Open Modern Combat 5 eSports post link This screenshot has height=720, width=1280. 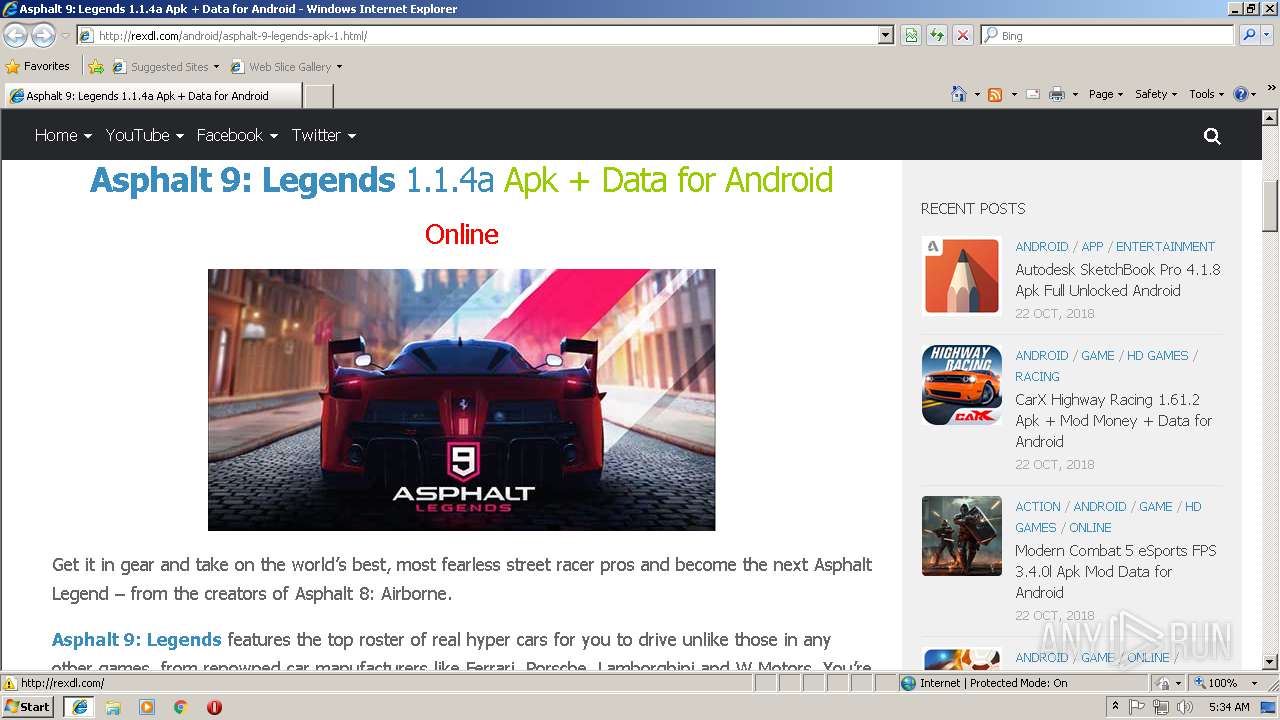[x=1116, y=571]
